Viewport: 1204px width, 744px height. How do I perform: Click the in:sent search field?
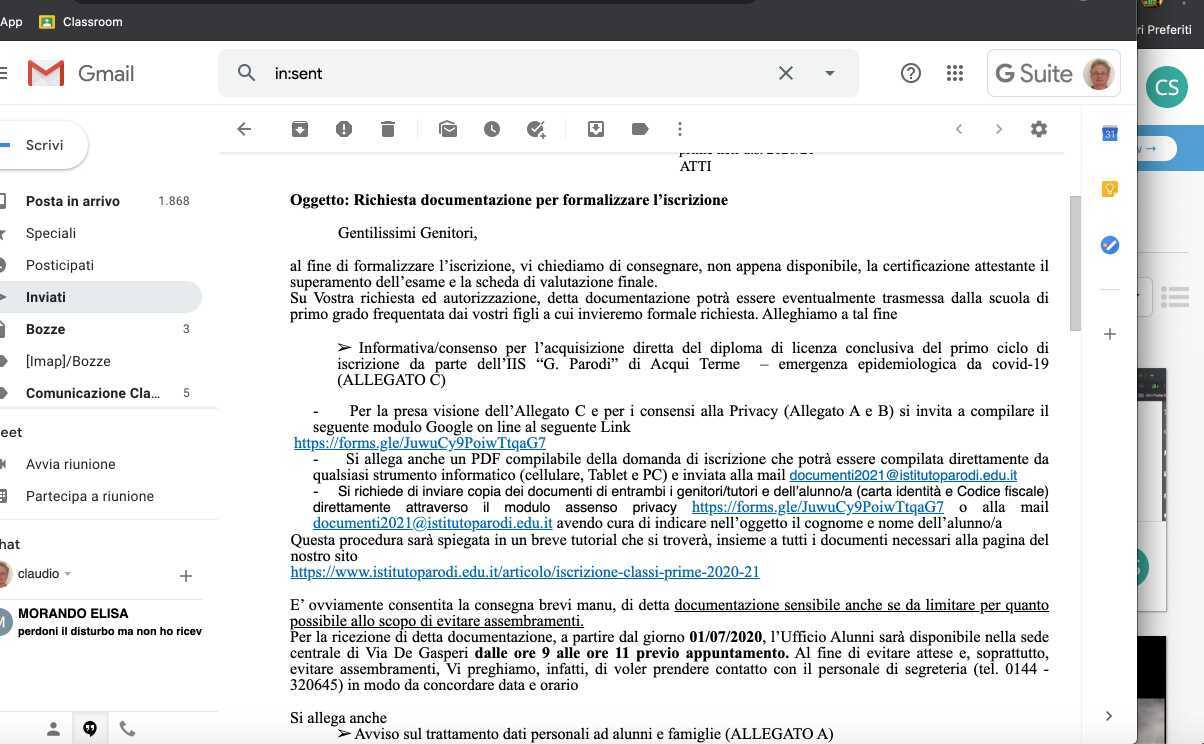pos(520,73)
